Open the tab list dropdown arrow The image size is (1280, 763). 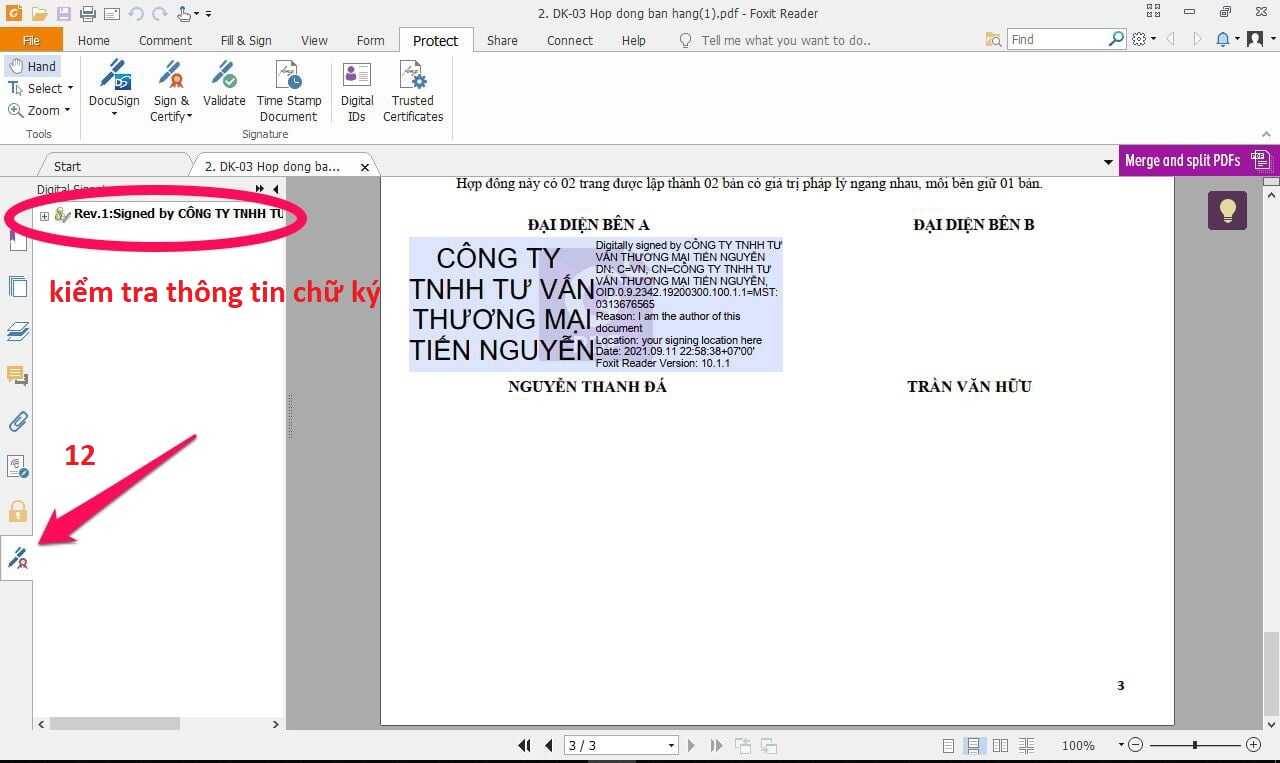[x=1108, y=162]
